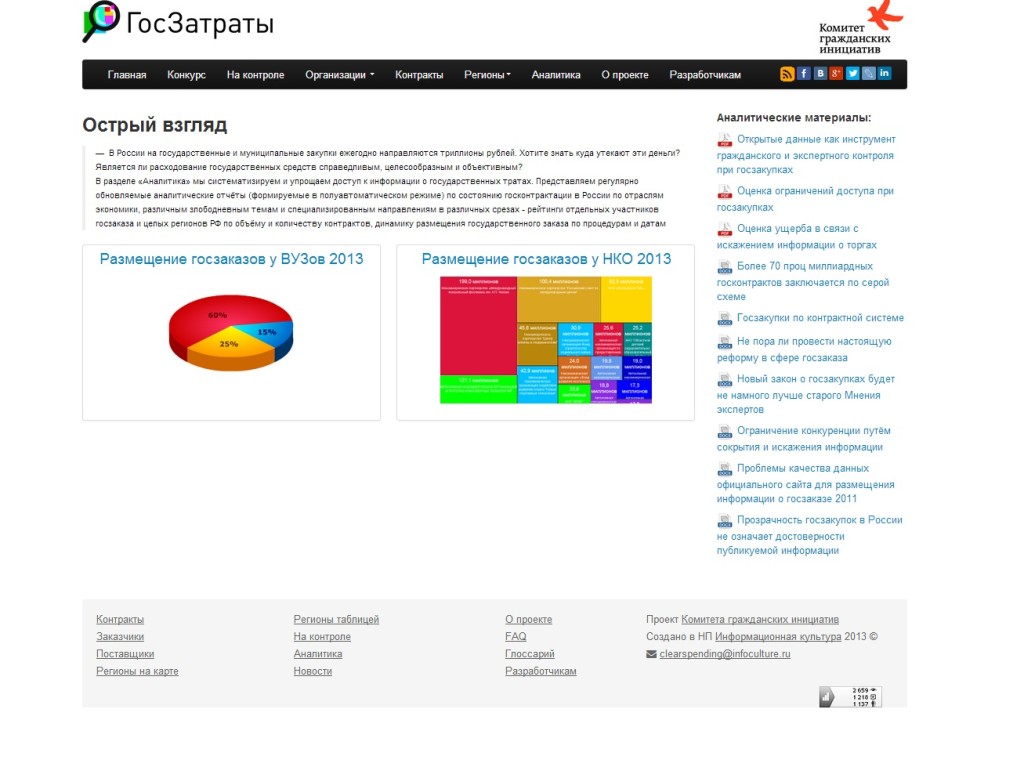
Task: Click the orange RSS feed icon
Action: coord(787,74)
